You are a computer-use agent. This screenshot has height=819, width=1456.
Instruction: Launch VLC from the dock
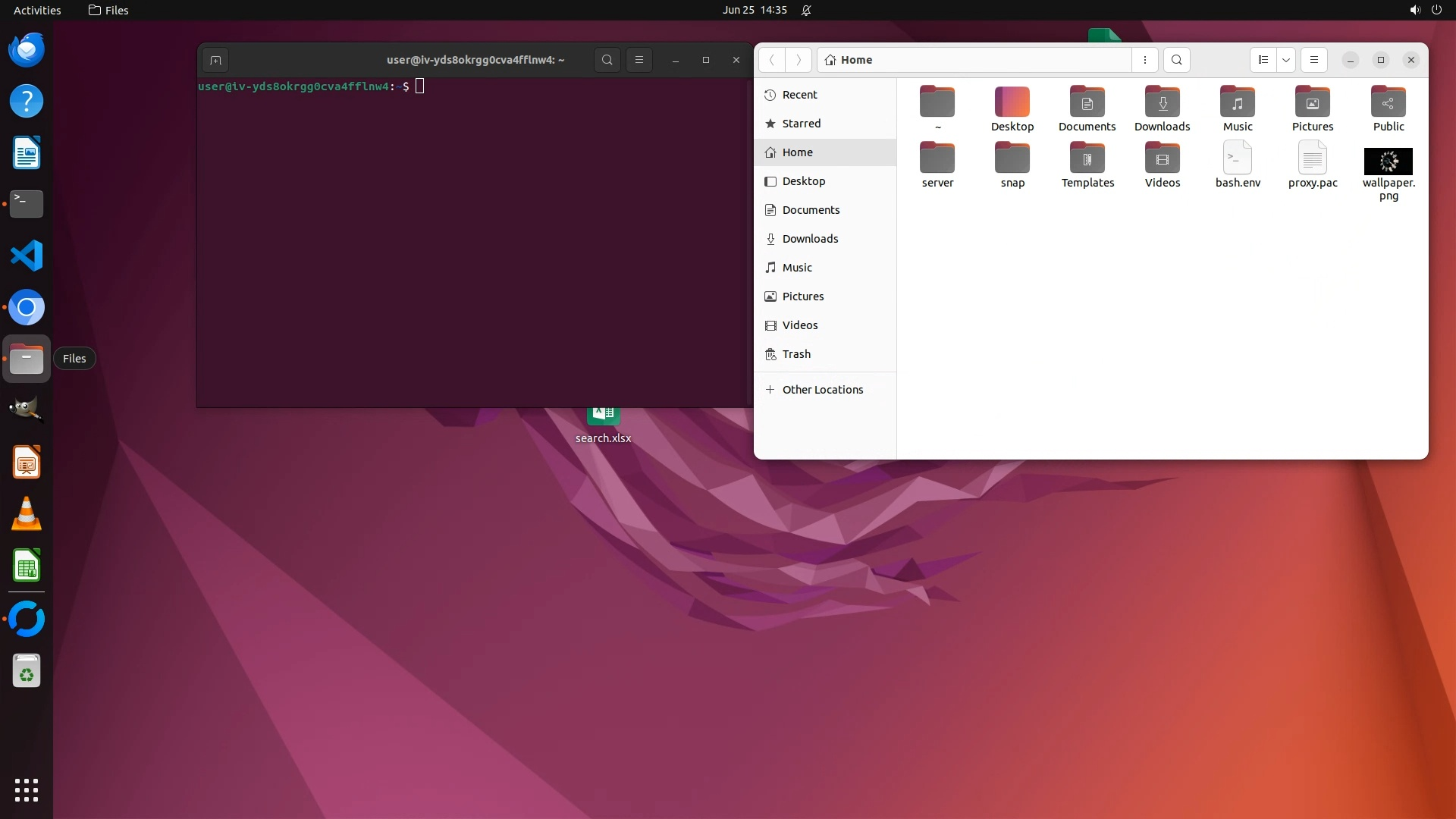coord(27,514)
